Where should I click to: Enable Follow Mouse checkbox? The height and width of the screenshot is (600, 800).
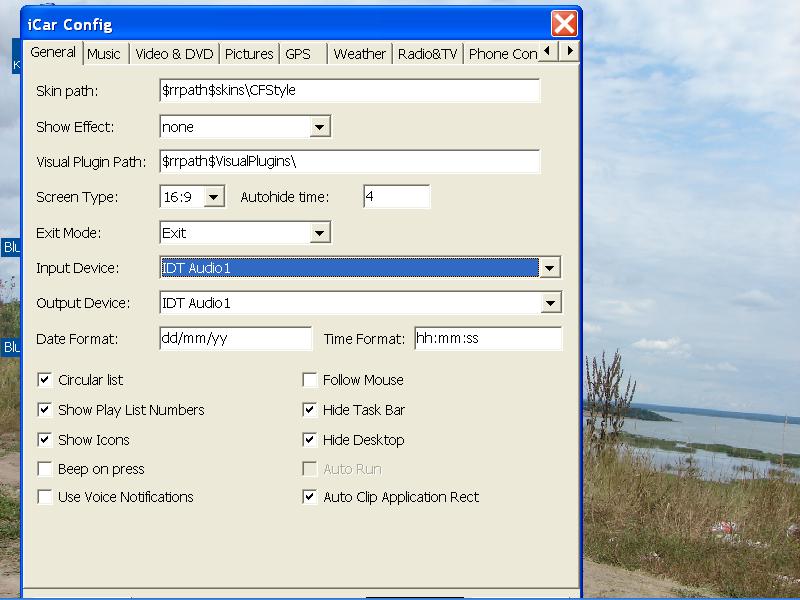pyautogui.click(x=310, y=380)
